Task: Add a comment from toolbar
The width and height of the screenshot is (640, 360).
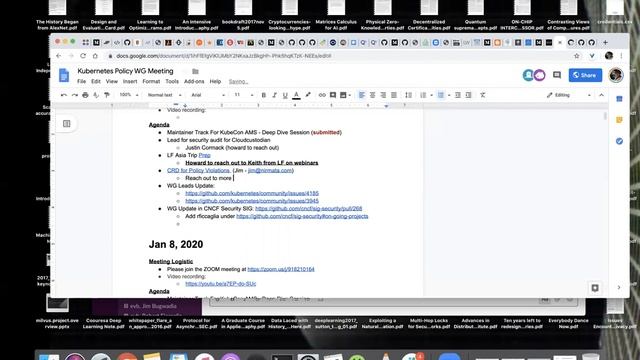Action: click(x=333, y=95)
